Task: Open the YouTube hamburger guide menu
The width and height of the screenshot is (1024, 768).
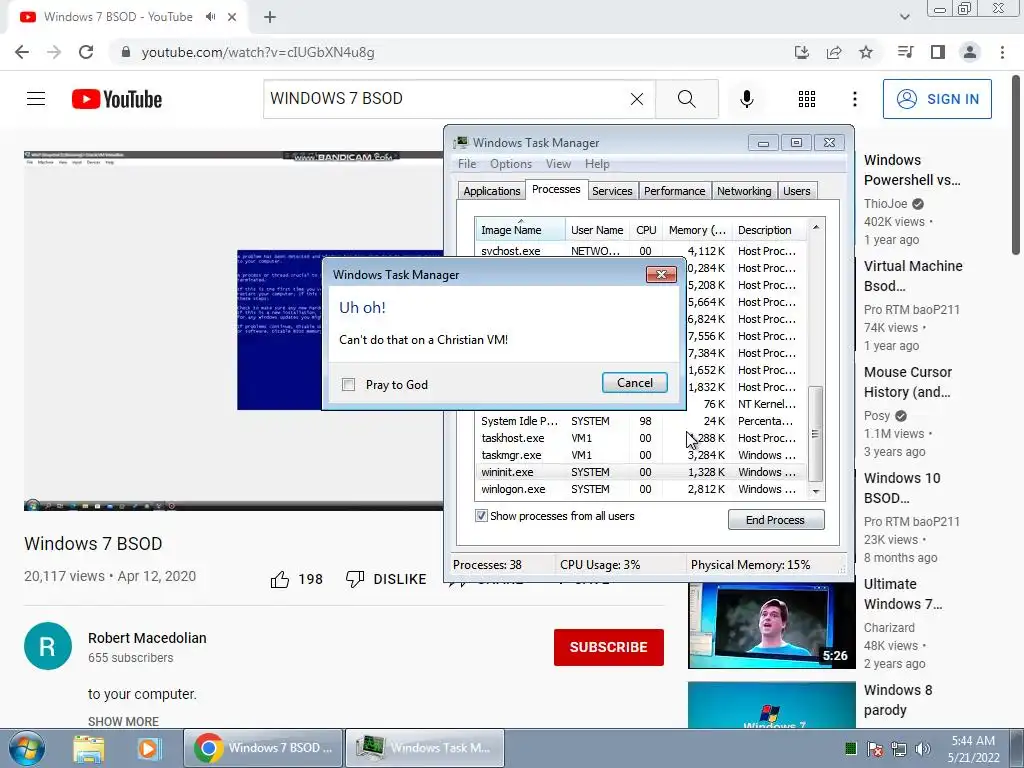Action: [36, 99]
